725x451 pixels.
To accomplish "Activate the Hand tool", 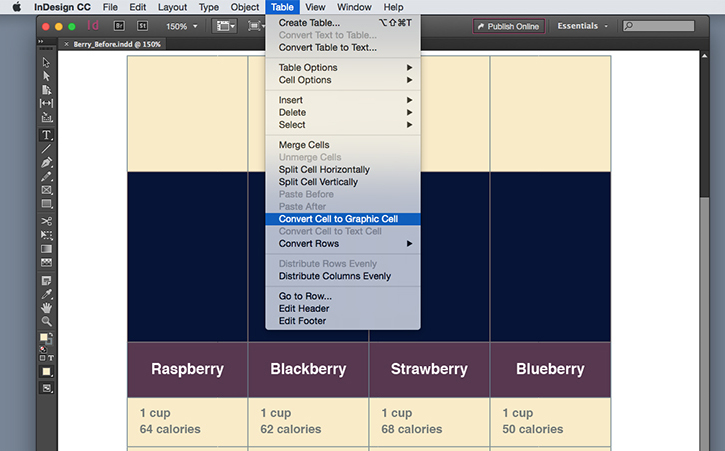I will coord(46,308).
